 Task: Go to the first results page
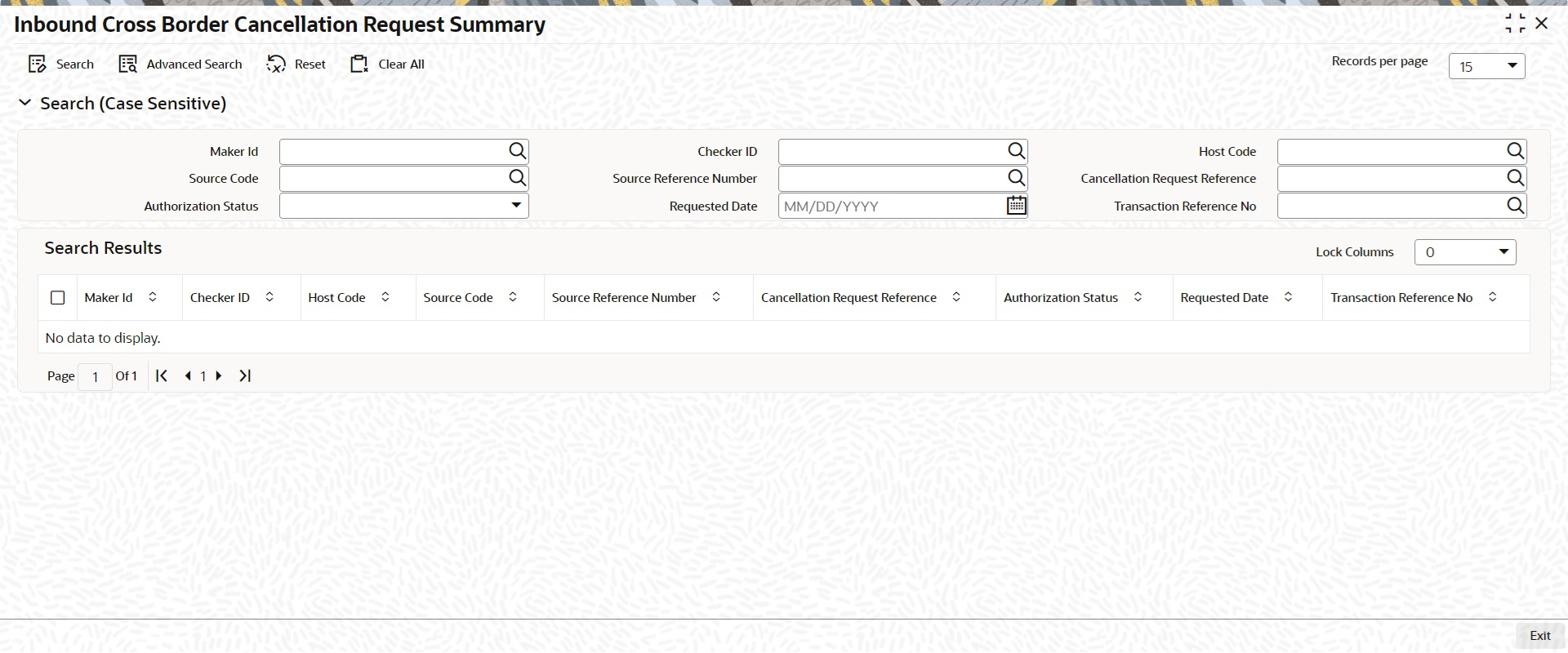tap(162, 375)
